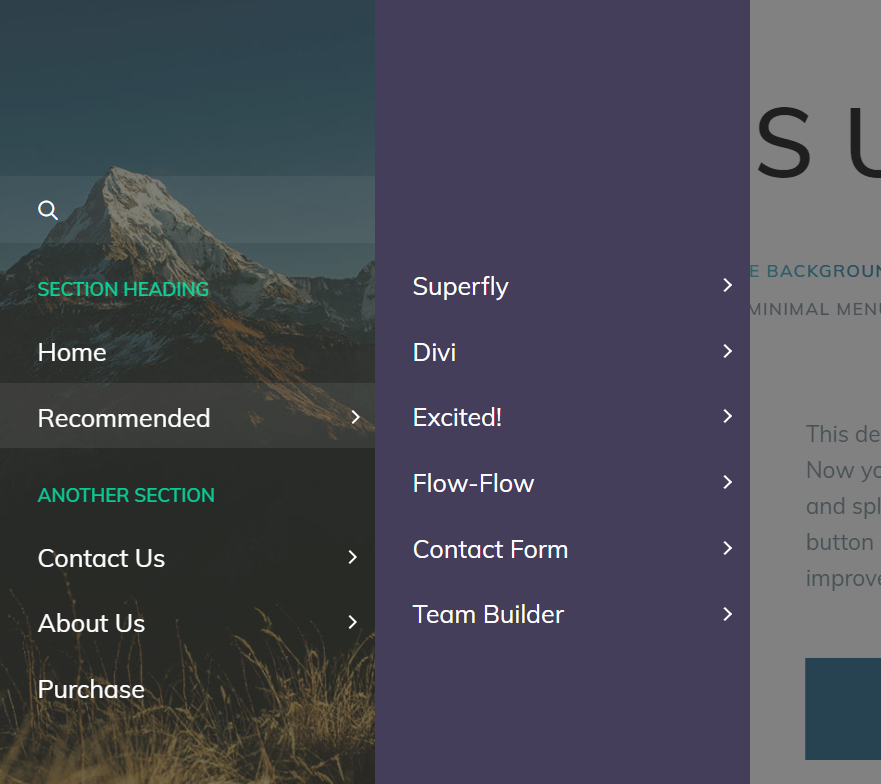Expand the Contact Us submenu chevron
Image resolution: width=881 pixels, height=784 pixels.
[352, 557]
